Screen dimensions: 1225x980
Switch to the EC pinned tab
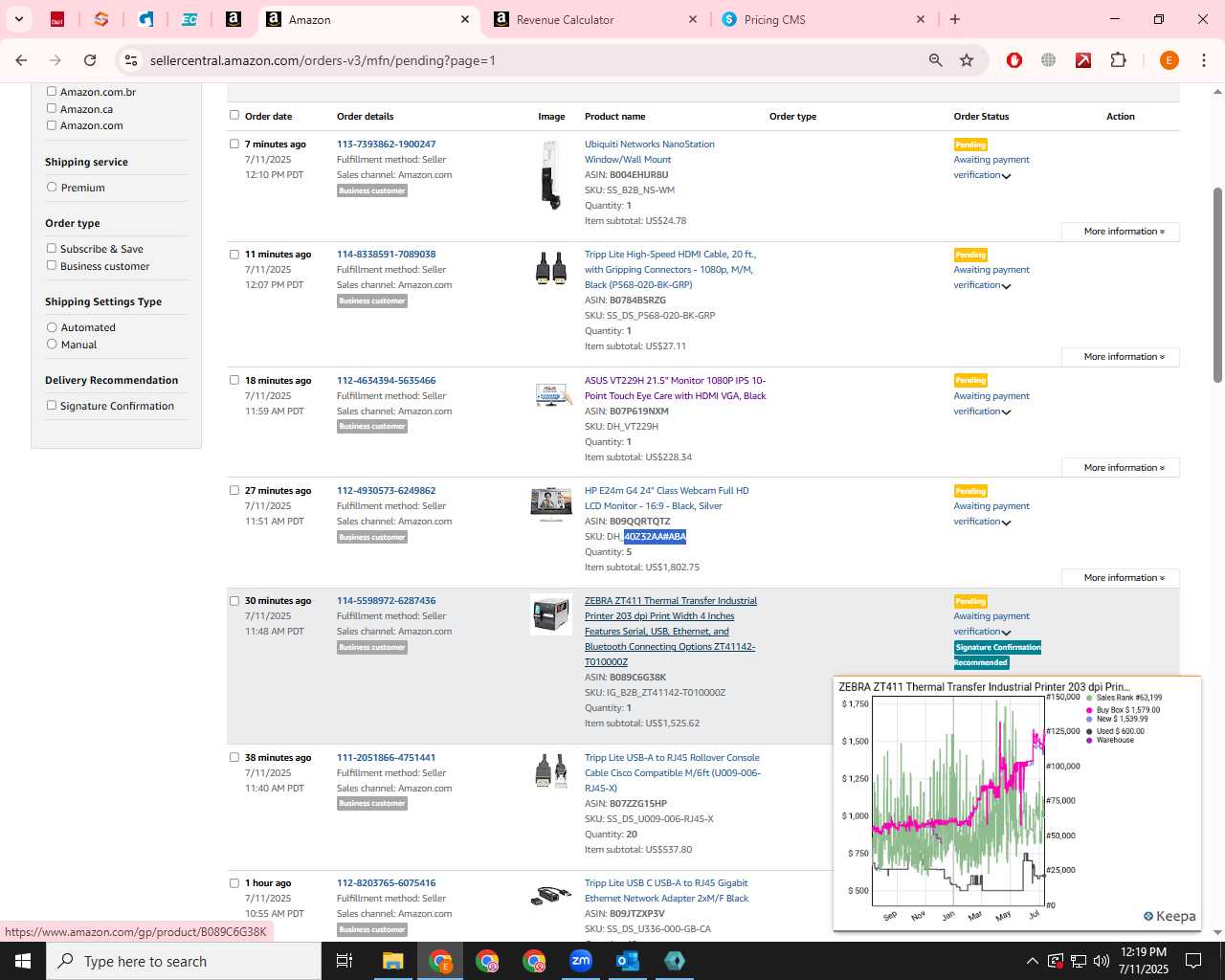[x=189, y=19]
